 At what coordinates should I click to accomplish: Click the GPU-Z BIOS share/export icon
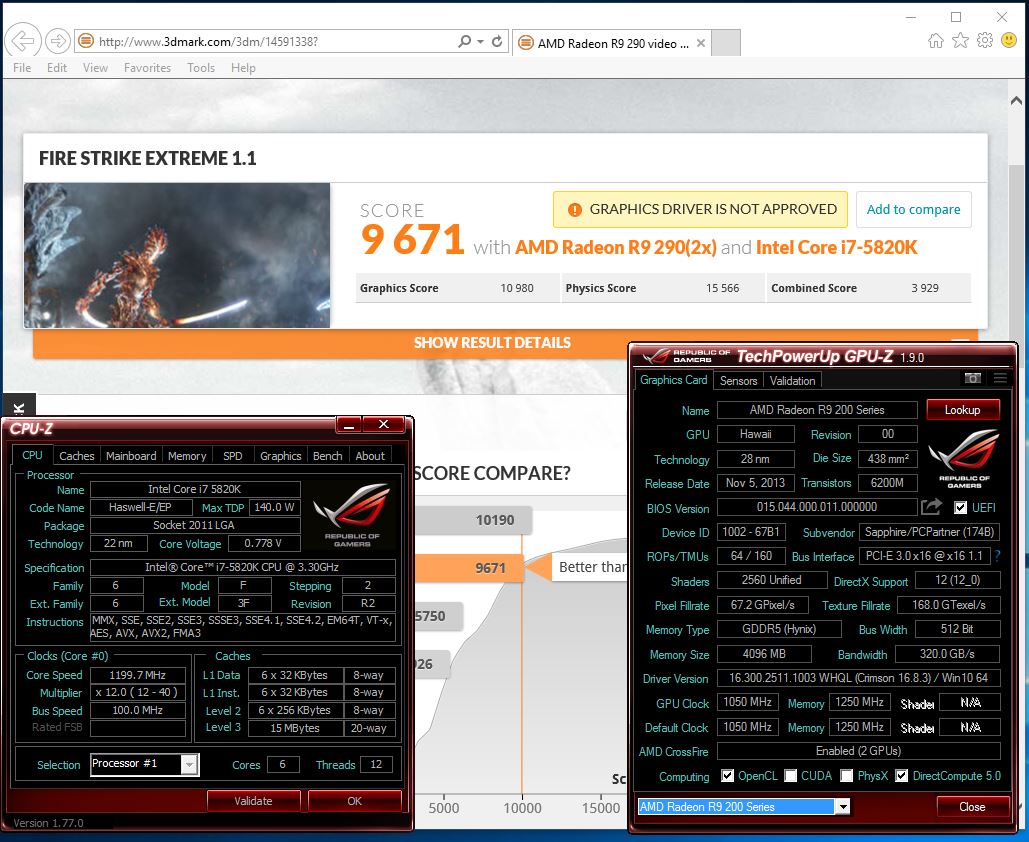(x=931, y=507)
